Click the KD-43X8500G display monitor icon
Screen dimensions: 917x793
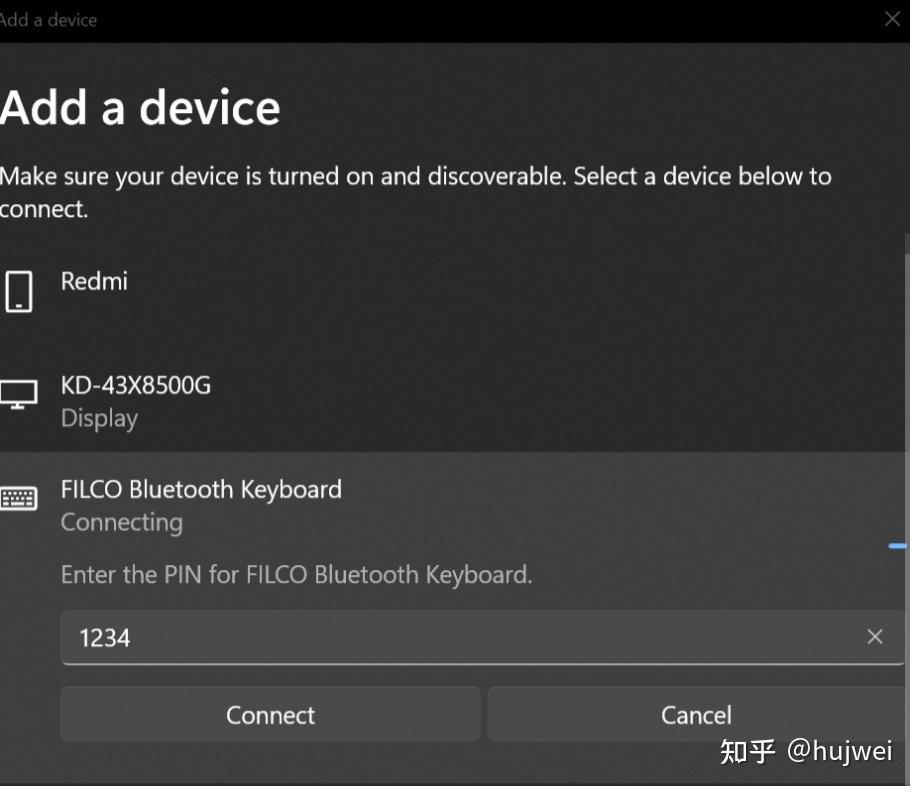pos(19,394)
